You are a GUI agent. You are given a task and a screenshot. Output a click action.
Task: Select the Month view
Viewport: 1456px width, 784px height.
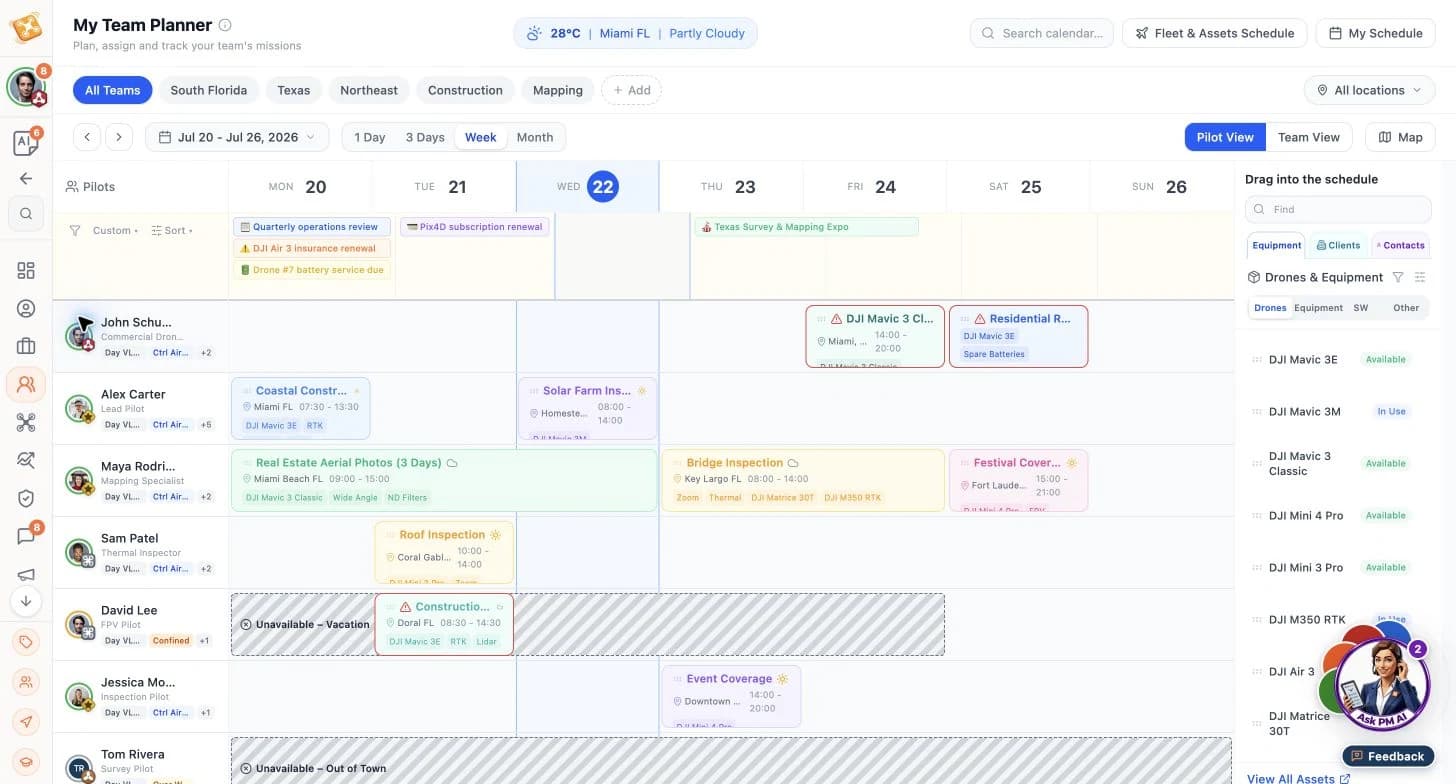pyautogui.click(x=535, y=137)
